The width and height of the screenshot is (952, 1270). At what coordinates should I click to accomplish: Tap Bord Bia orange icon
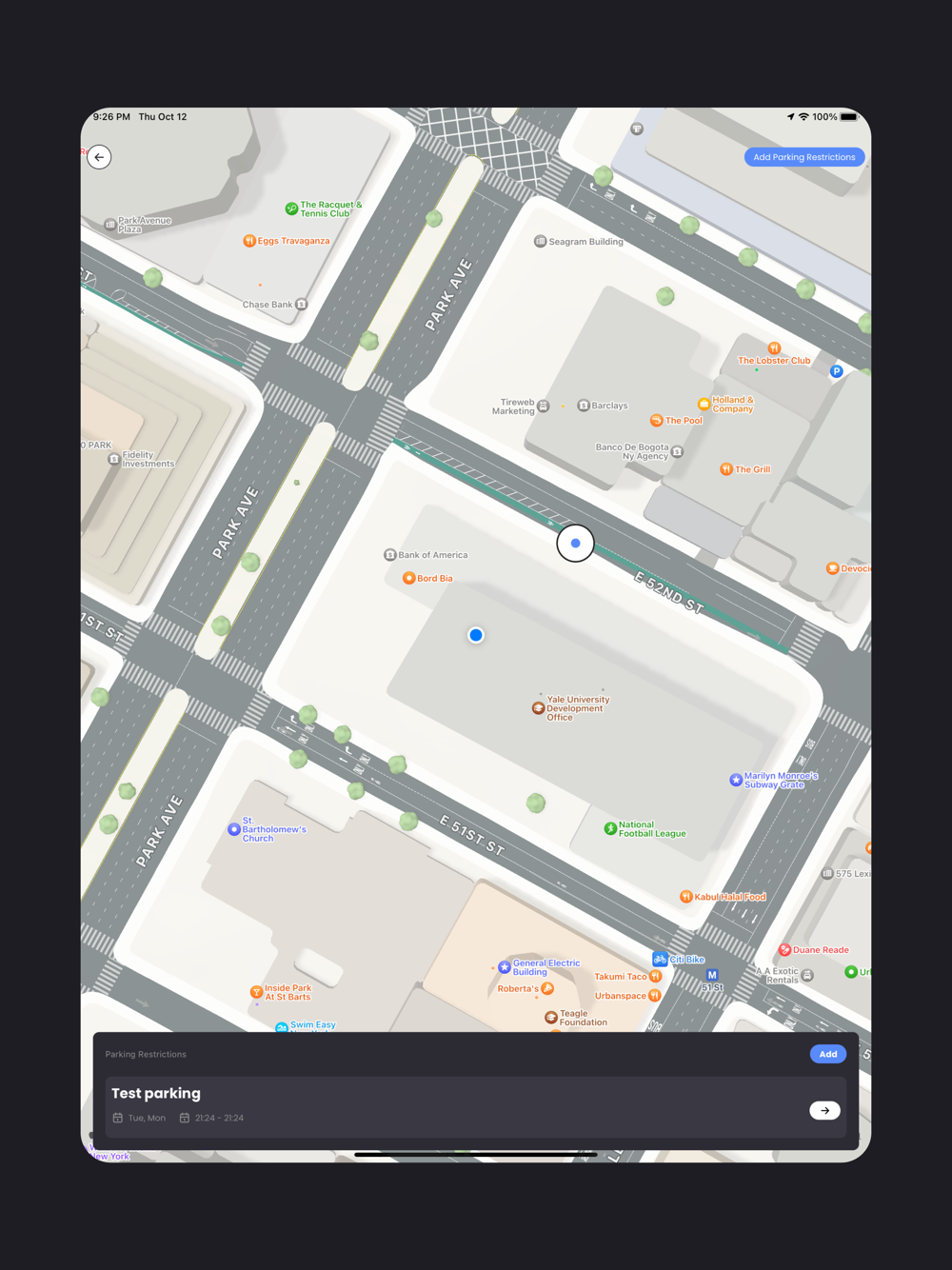(x=408, y=578)
